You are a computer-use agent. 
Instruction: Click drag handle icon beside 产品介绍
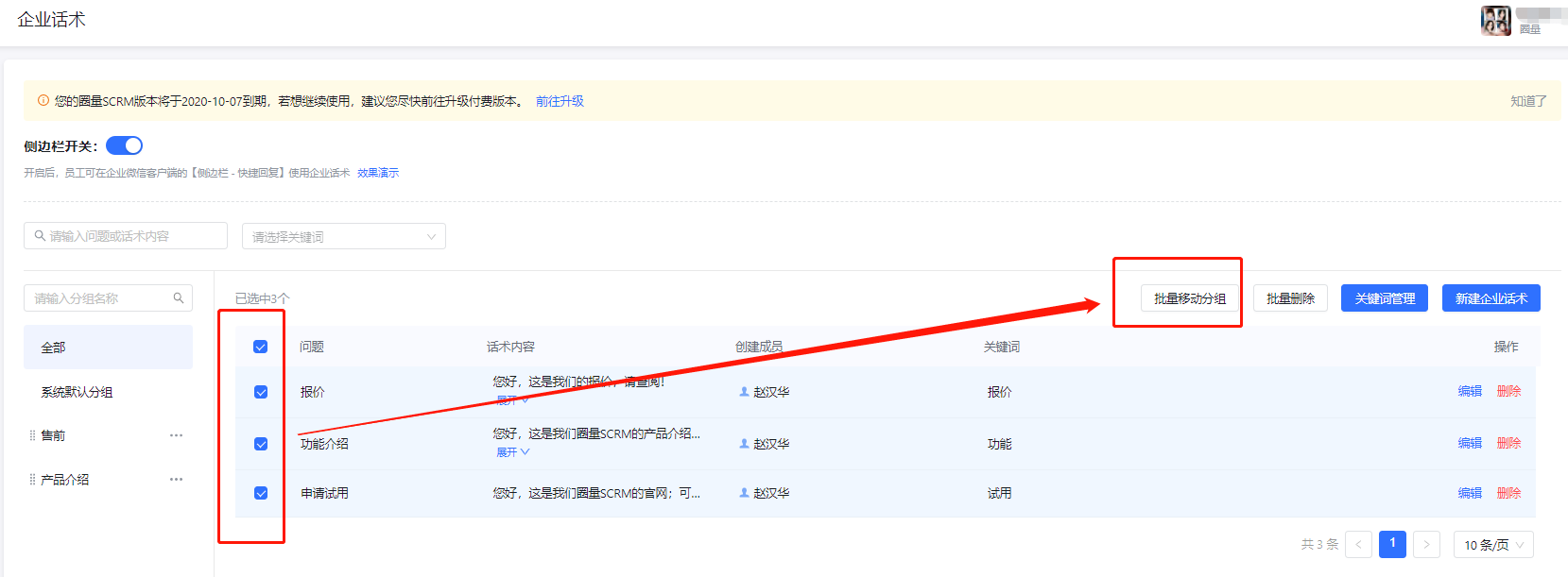[32, 480]
